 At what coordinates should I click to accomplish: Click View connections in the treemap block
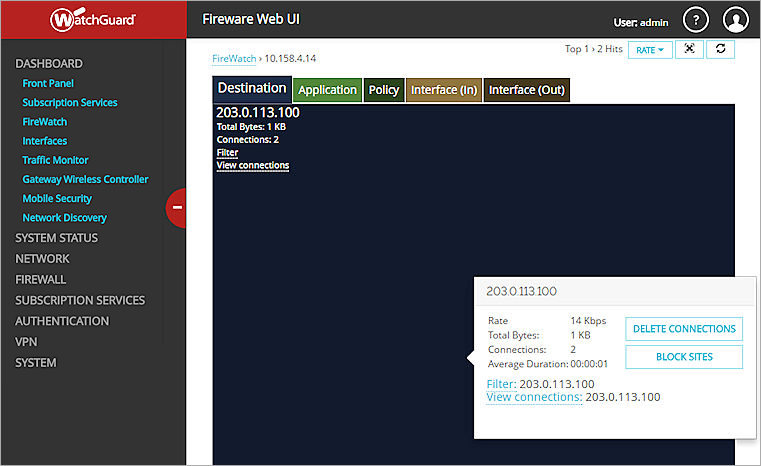coord(253,166)
